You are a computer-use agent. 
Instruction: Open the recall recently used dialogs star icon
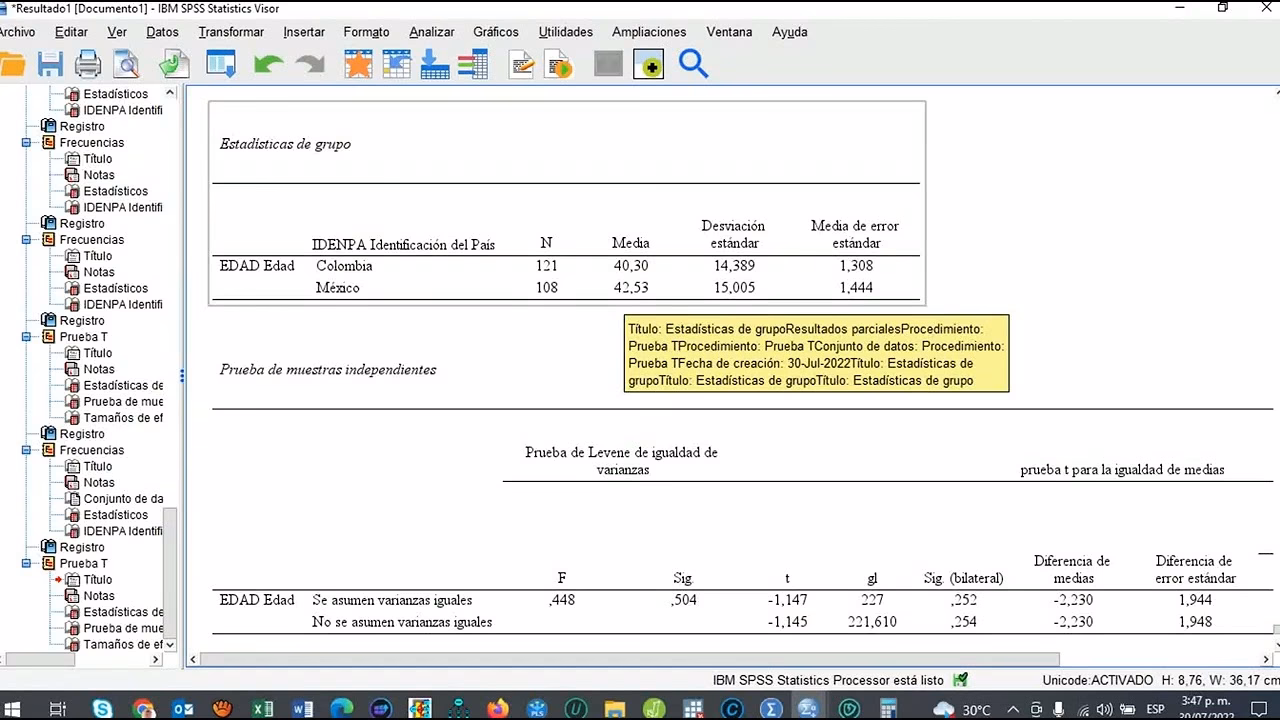pyautogui.click(x=358, y=64)
